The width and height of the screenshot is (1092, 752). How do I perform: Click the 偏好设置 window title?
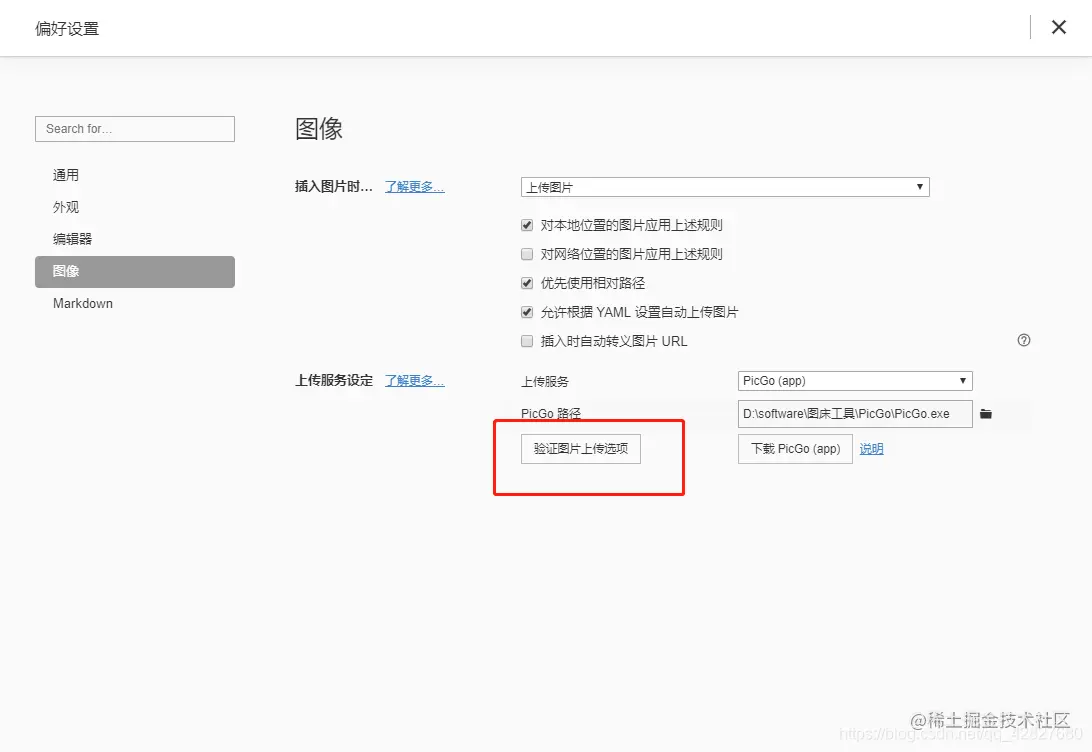pos(67,29)
